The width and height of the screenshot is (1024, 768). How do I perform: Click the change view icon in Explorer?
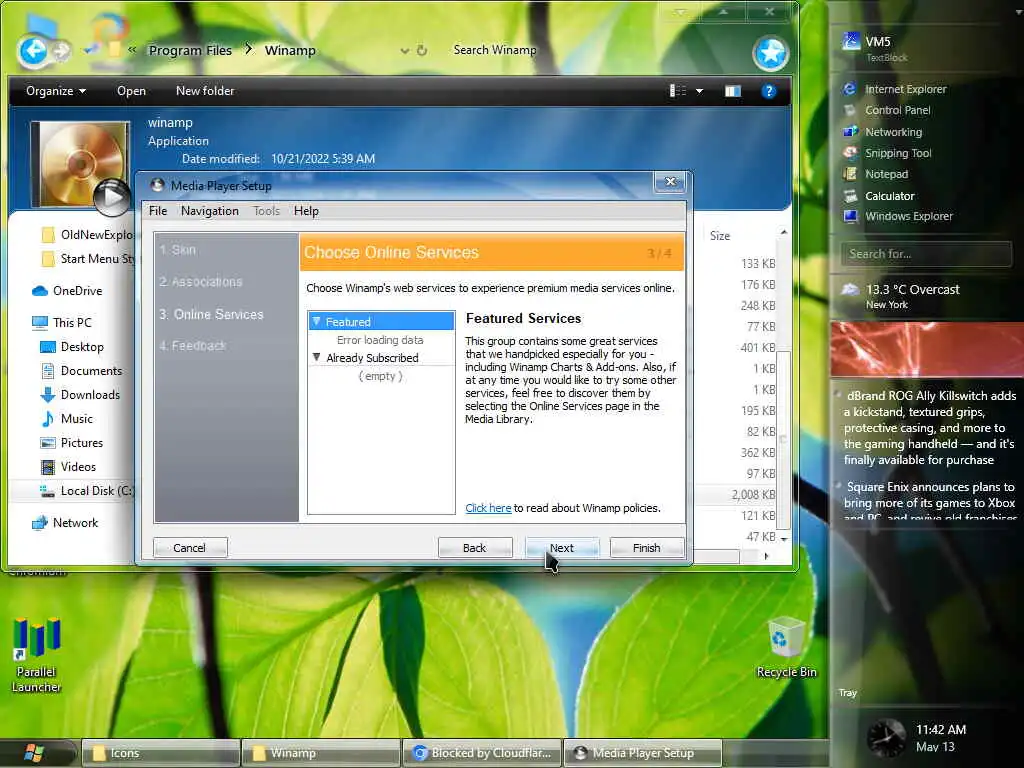point(678,91)
